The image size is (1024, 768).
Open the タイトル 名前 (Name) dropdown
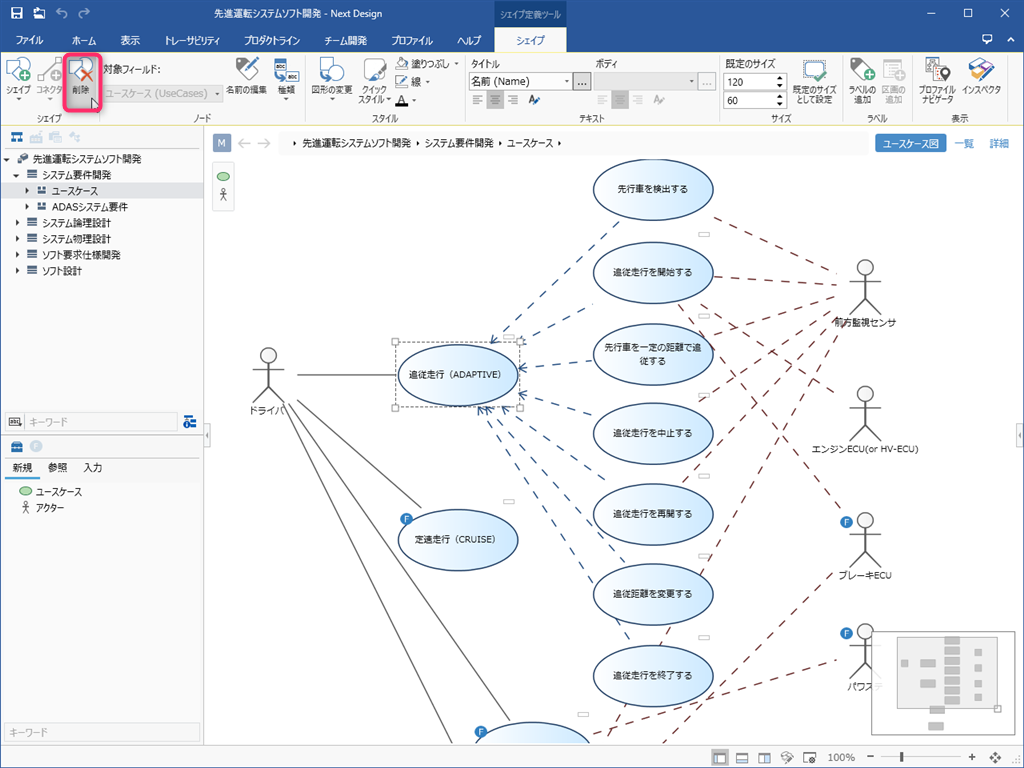(x=567, y=82)
